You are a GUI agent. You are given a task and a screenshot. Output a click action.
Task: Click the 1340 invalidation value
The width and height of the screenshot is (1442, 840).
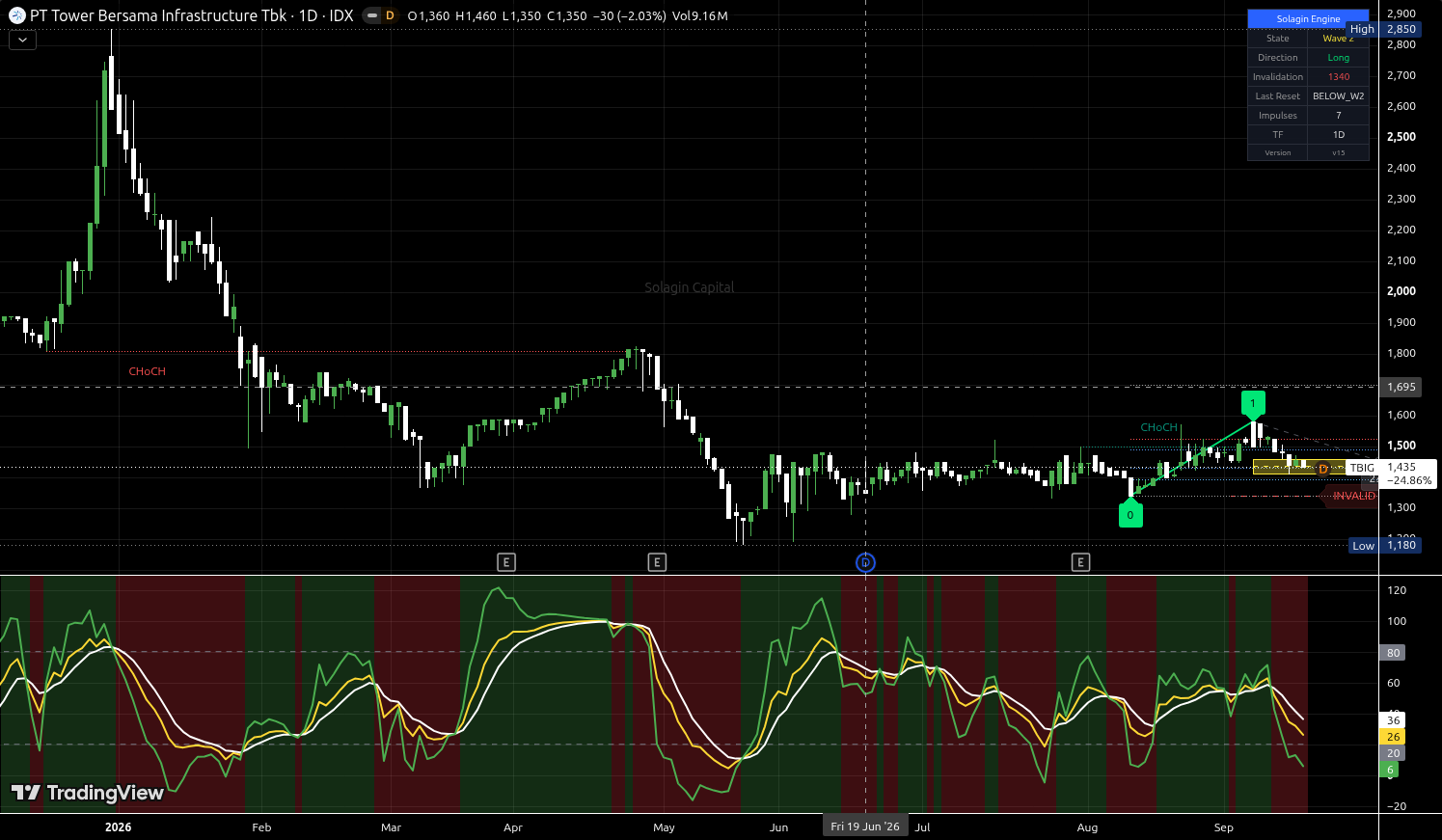[1338, 77]
